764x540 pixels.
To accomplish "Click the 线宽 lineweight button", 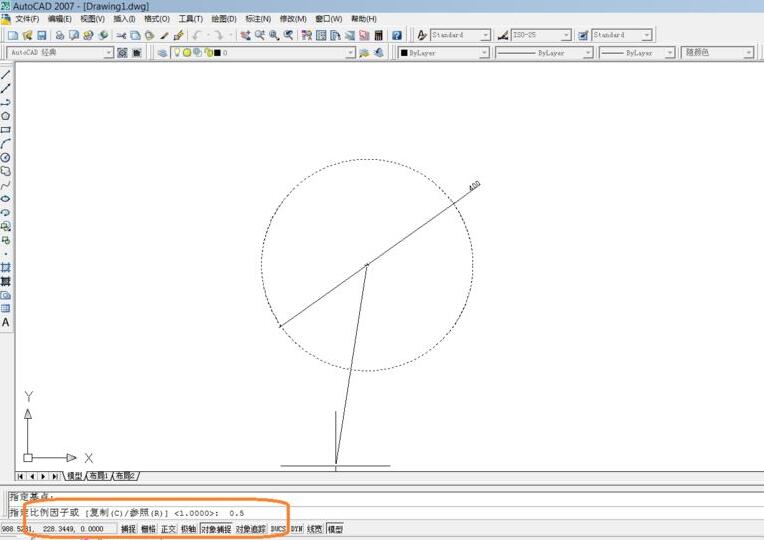I will [315, 529].
